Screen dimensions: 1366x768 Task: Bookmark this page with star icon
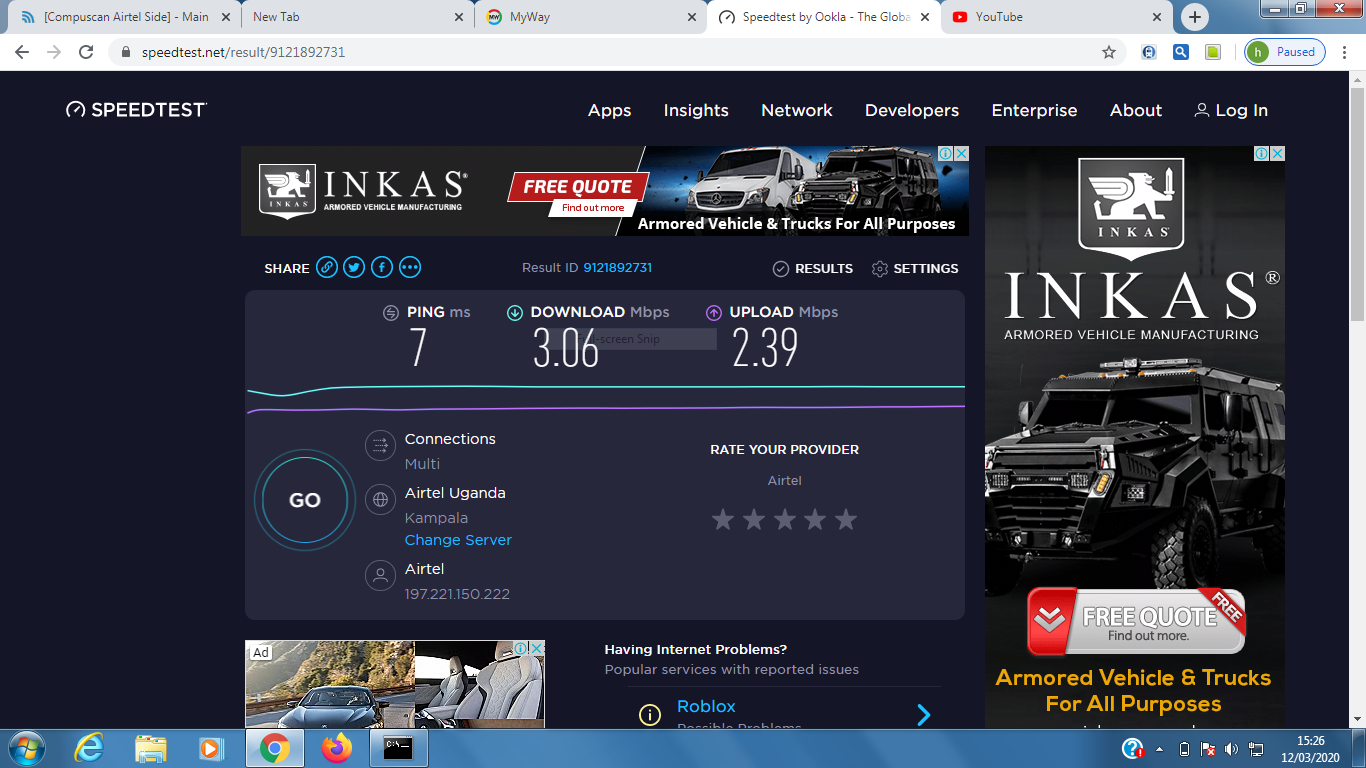1108,52
